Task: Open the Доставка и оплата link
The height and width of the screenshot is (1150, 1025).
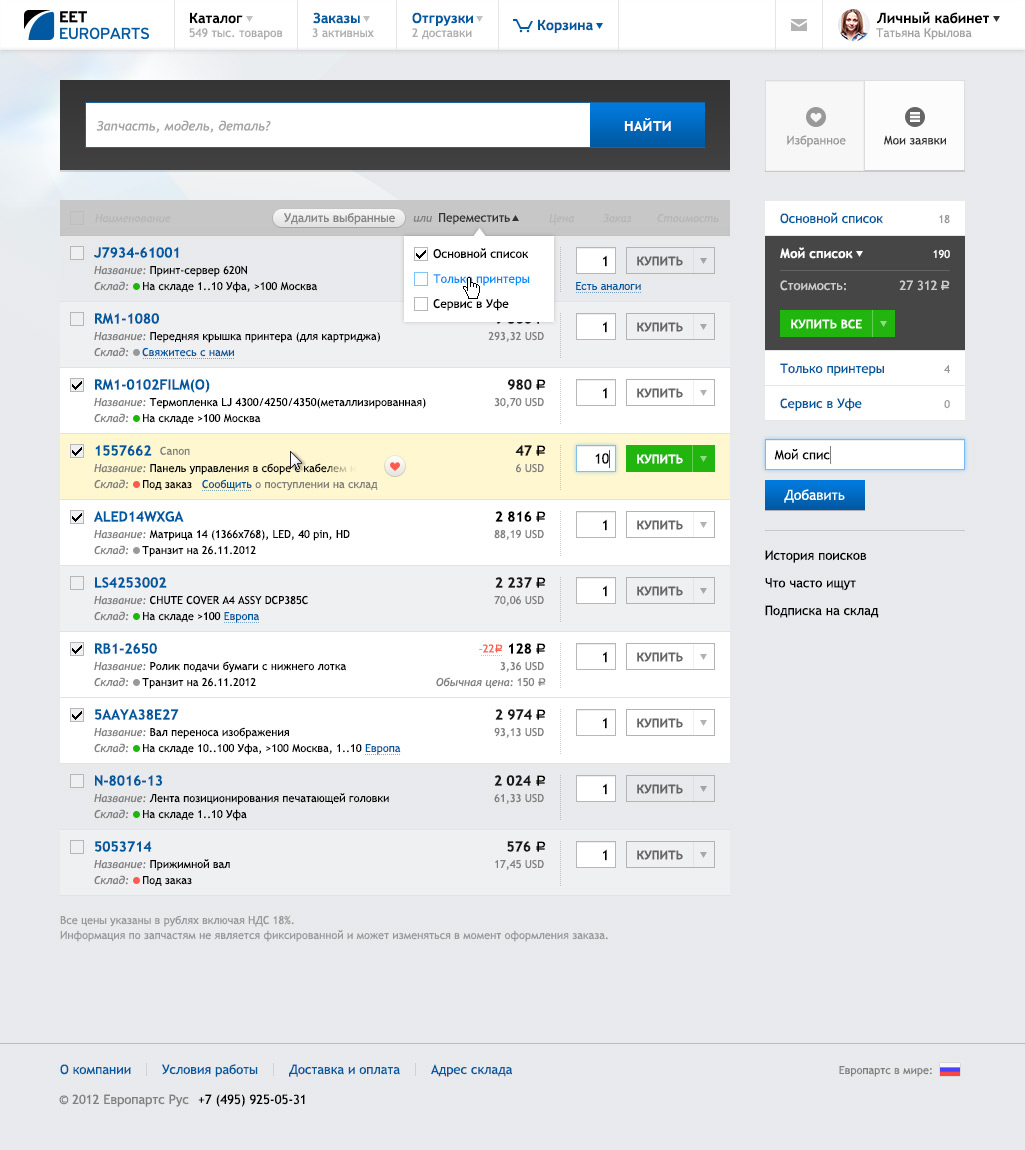Action: point(344,1070)
